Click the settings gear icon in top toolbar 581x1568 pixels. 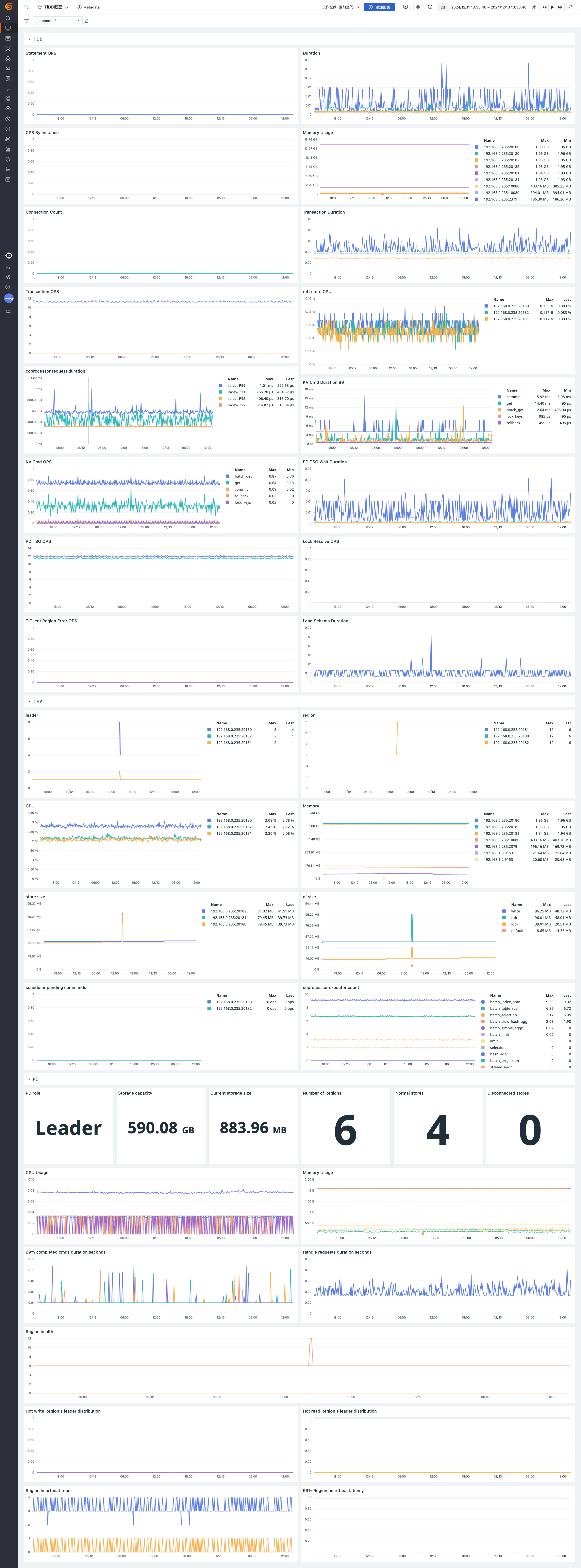click(x=418, y=7)
